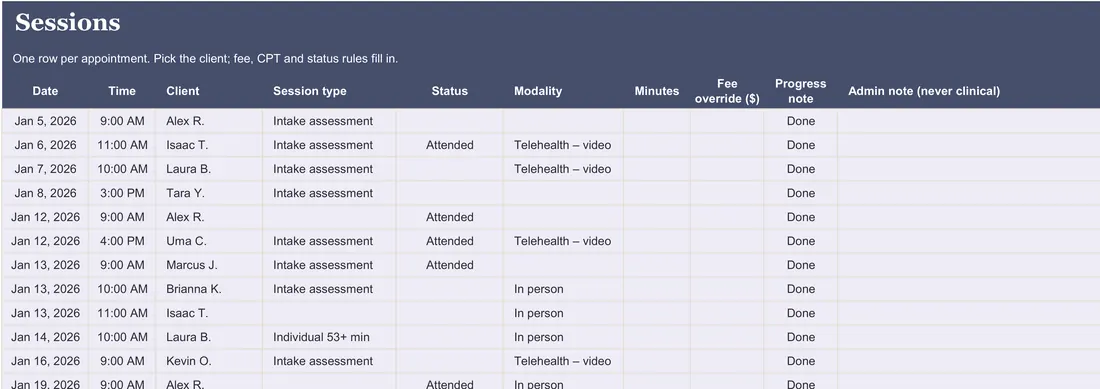Select client Laura B. on Jan 7 row
The height and width of the screenshot is (389, 1100).
click(x=209, y=169)
